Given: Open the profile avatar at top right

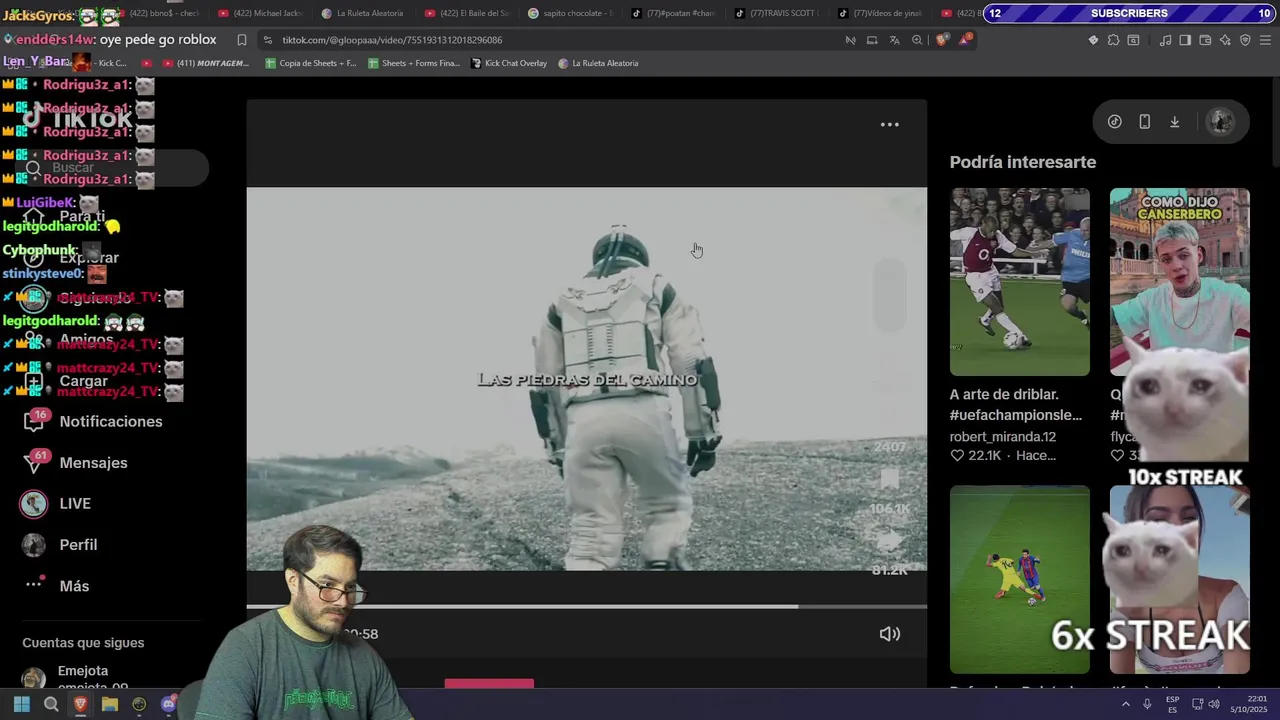Looking at the screenshot, I should [x=1221, y=122].
